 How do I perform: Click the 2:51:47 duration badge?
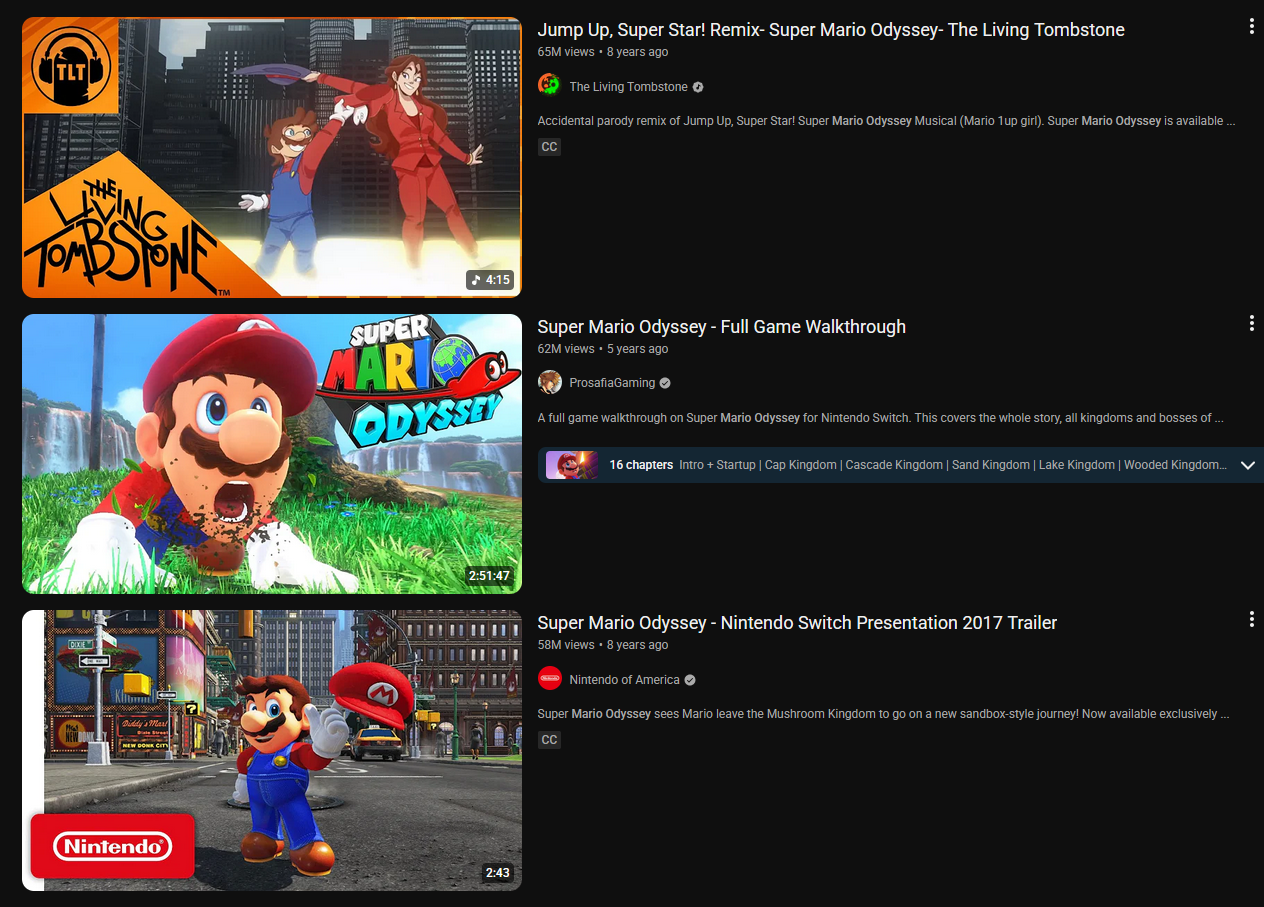click(489, 576)
